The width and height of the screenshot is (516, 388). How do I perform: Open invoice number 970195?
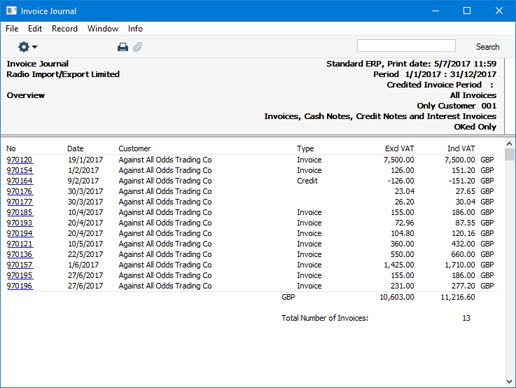(20, 275)
